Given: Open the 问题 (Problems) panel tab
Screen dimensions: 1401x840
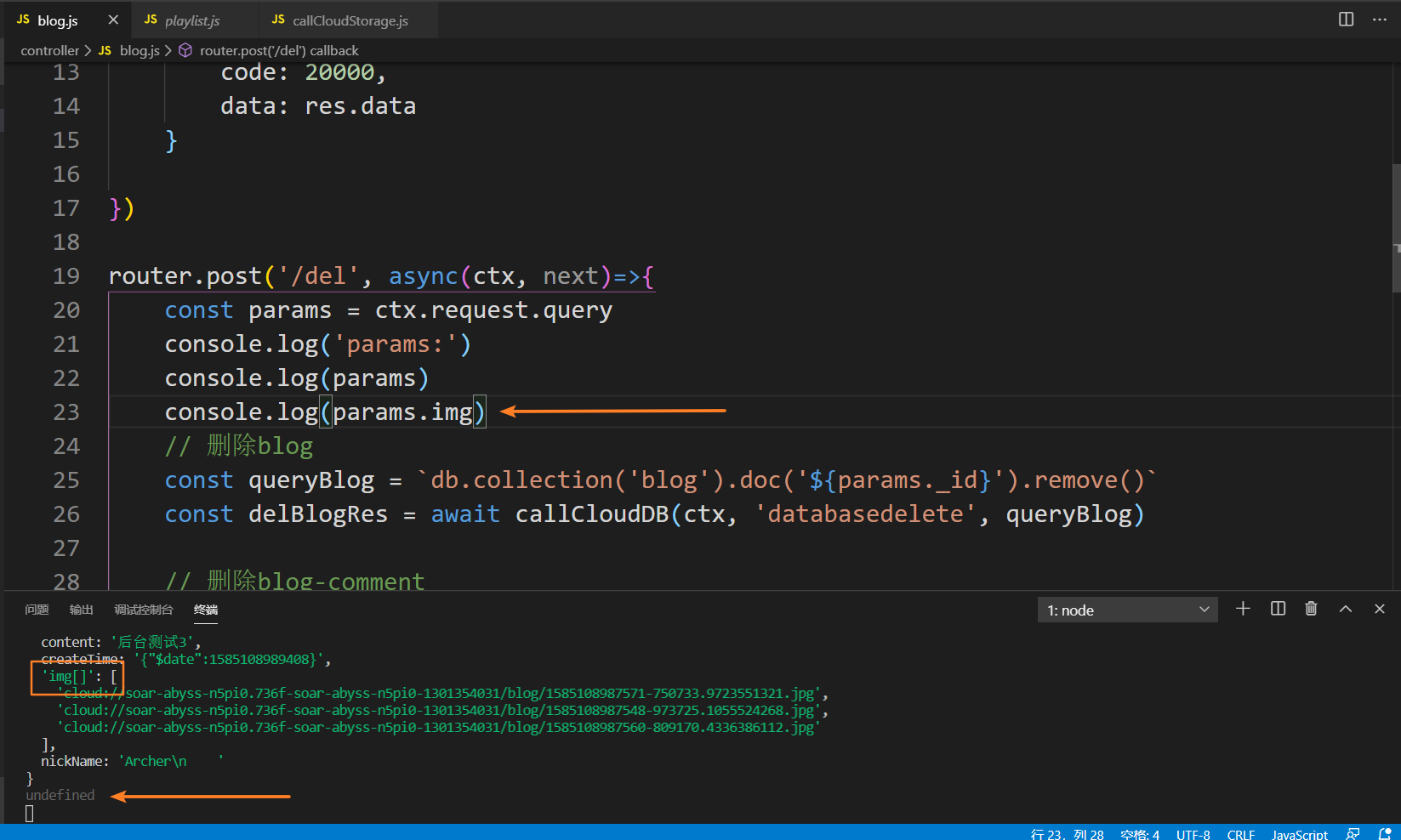Looking at the screenshot, I should (x=37, y=610).
